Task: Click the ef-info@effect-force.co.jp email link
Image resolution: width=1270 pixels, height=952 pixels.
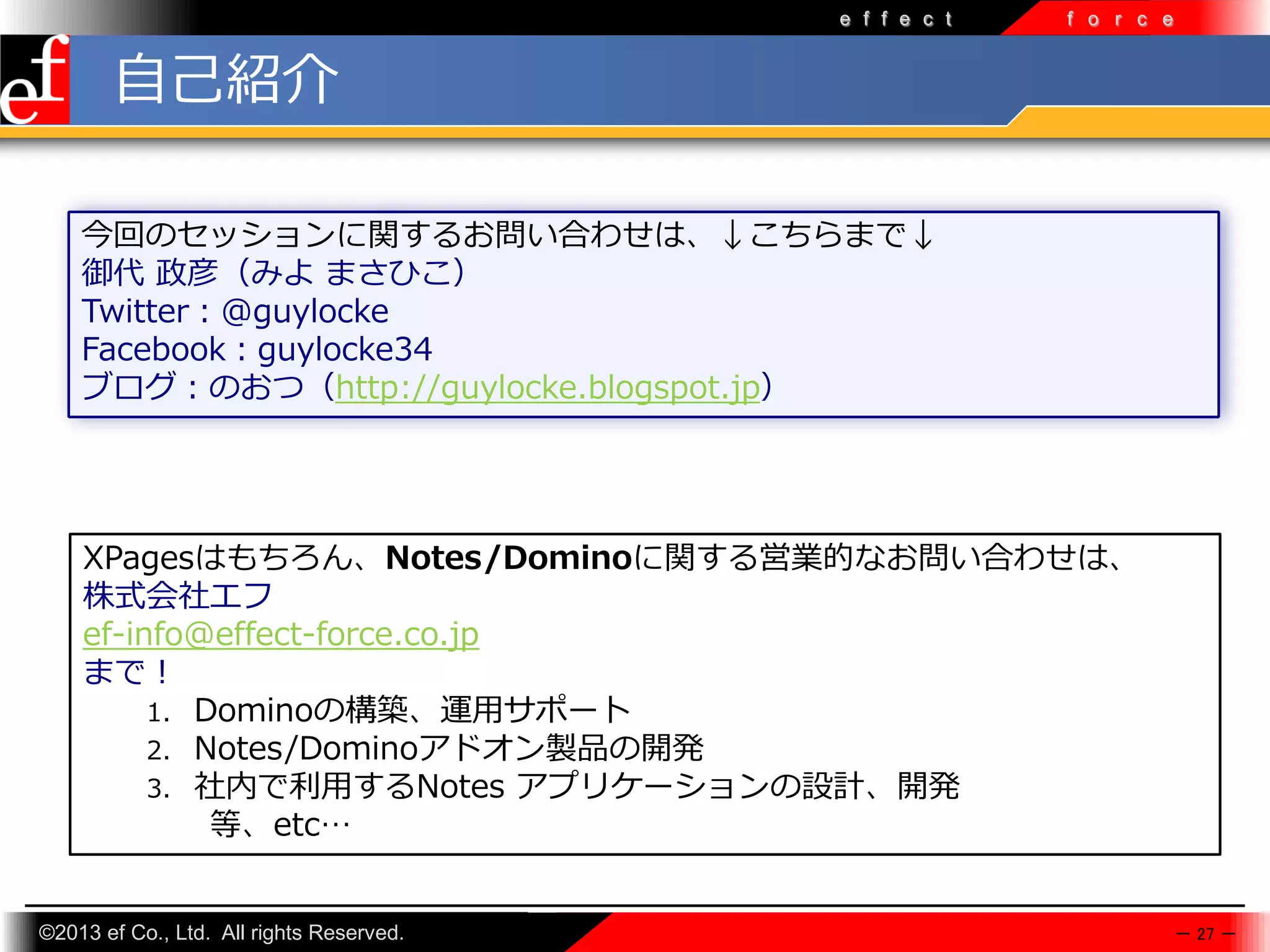Action: pyautogui.click(x=281, y=635)
